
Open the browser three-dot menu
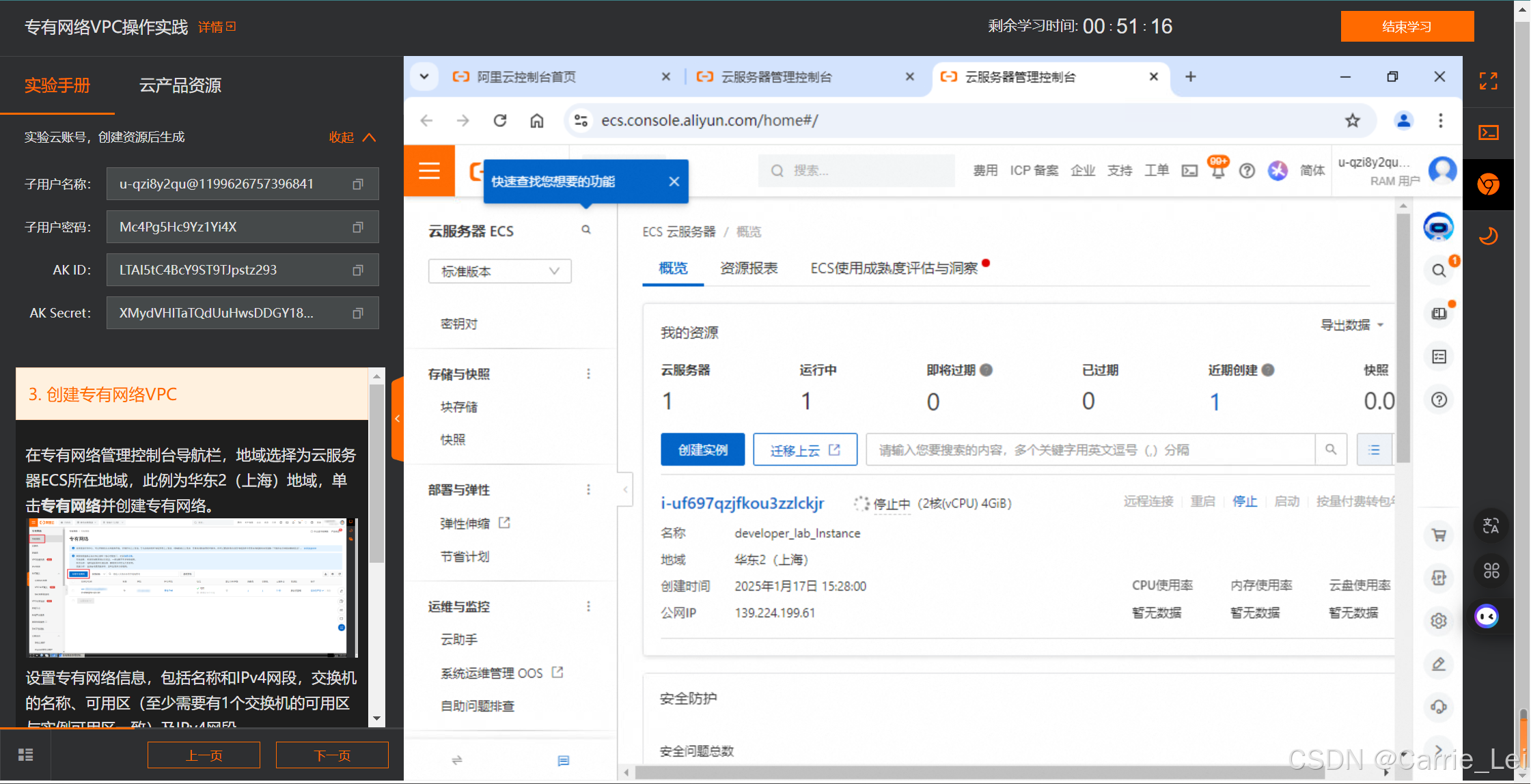coord(1440,121)
